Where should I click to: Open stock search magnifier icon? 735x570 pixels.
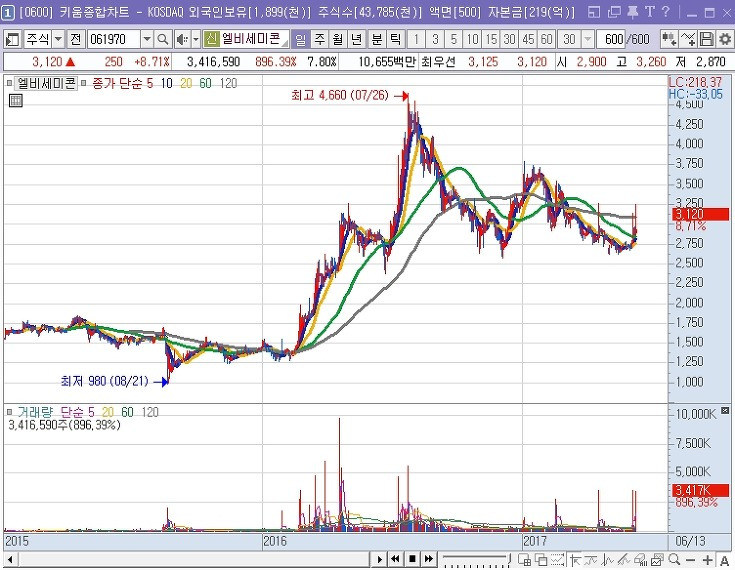pyautogui.click(x=163, y=39)
